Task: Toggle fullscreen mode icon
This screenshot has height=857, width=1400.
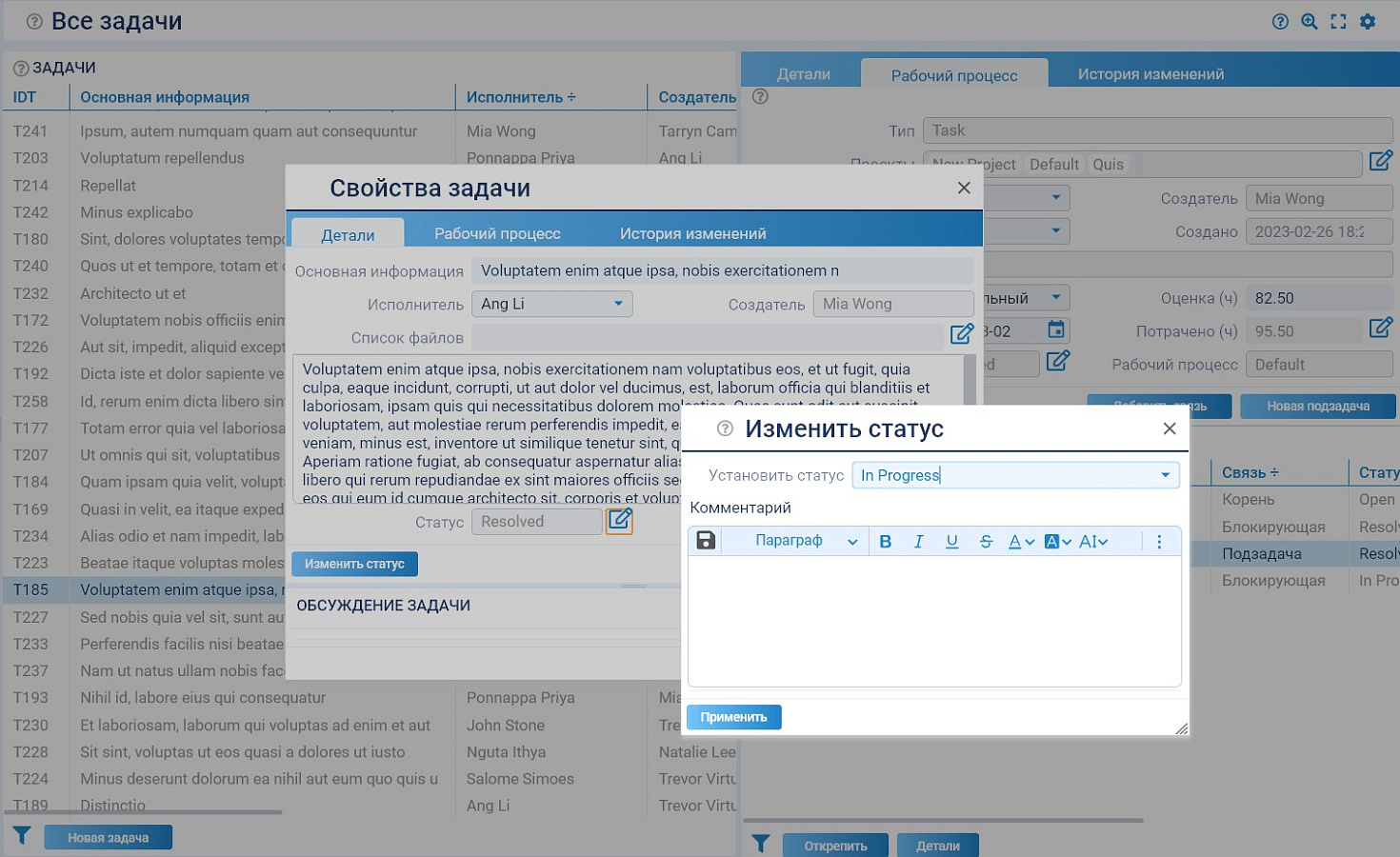Action: [1338, 22]
